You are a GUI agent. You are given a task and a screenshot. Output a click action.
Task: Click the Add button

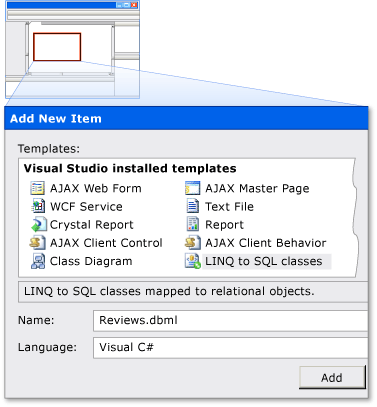[x=332, y=378]
